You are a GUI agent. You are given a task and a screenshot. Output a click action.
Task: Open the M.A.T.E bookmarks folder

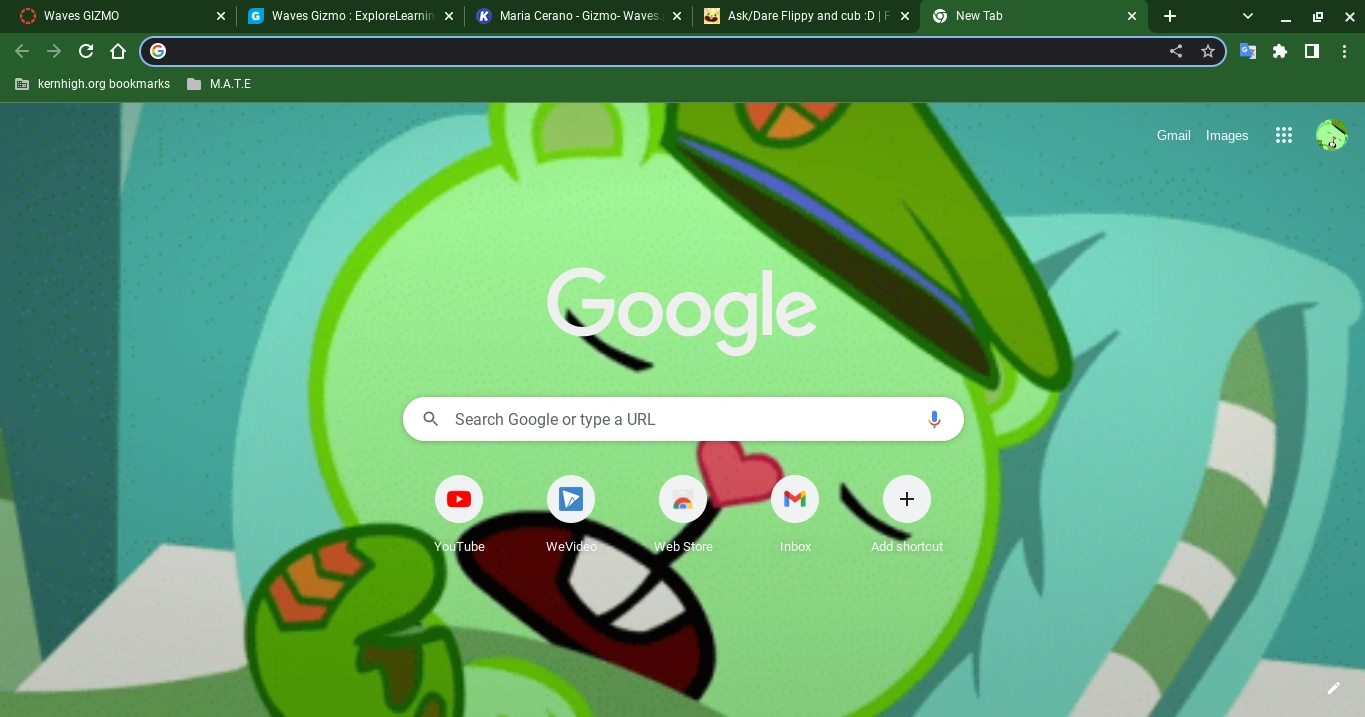tap(220, 84)
